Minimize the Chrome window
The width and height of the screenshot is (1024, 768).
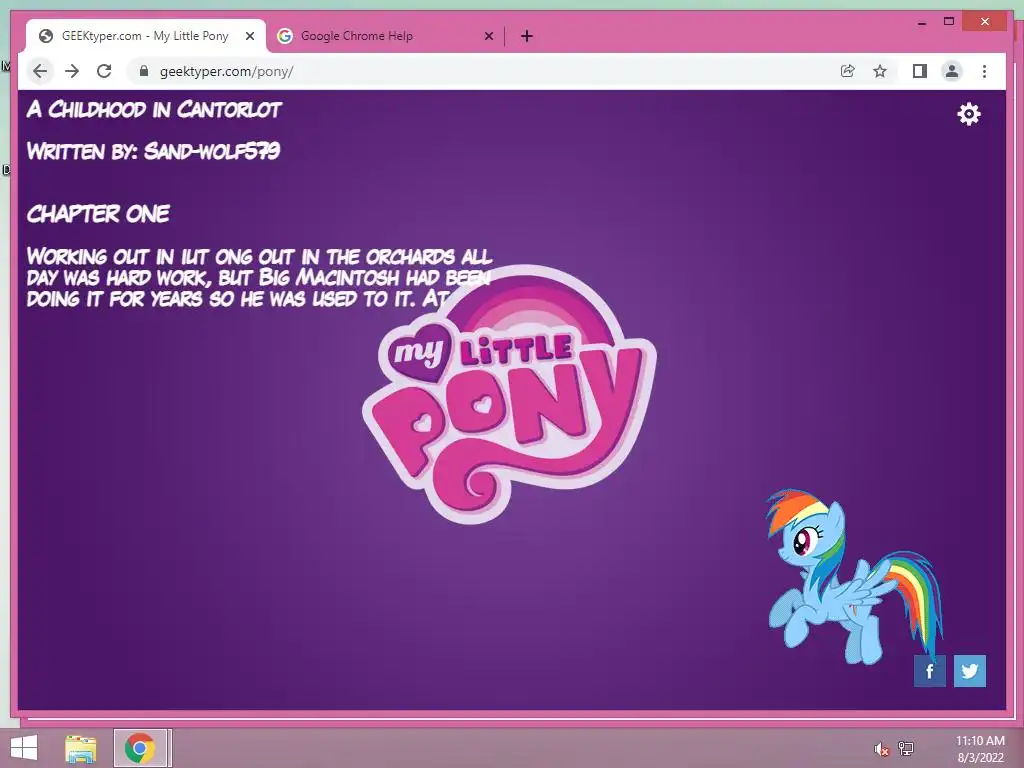tap(921, 22)
